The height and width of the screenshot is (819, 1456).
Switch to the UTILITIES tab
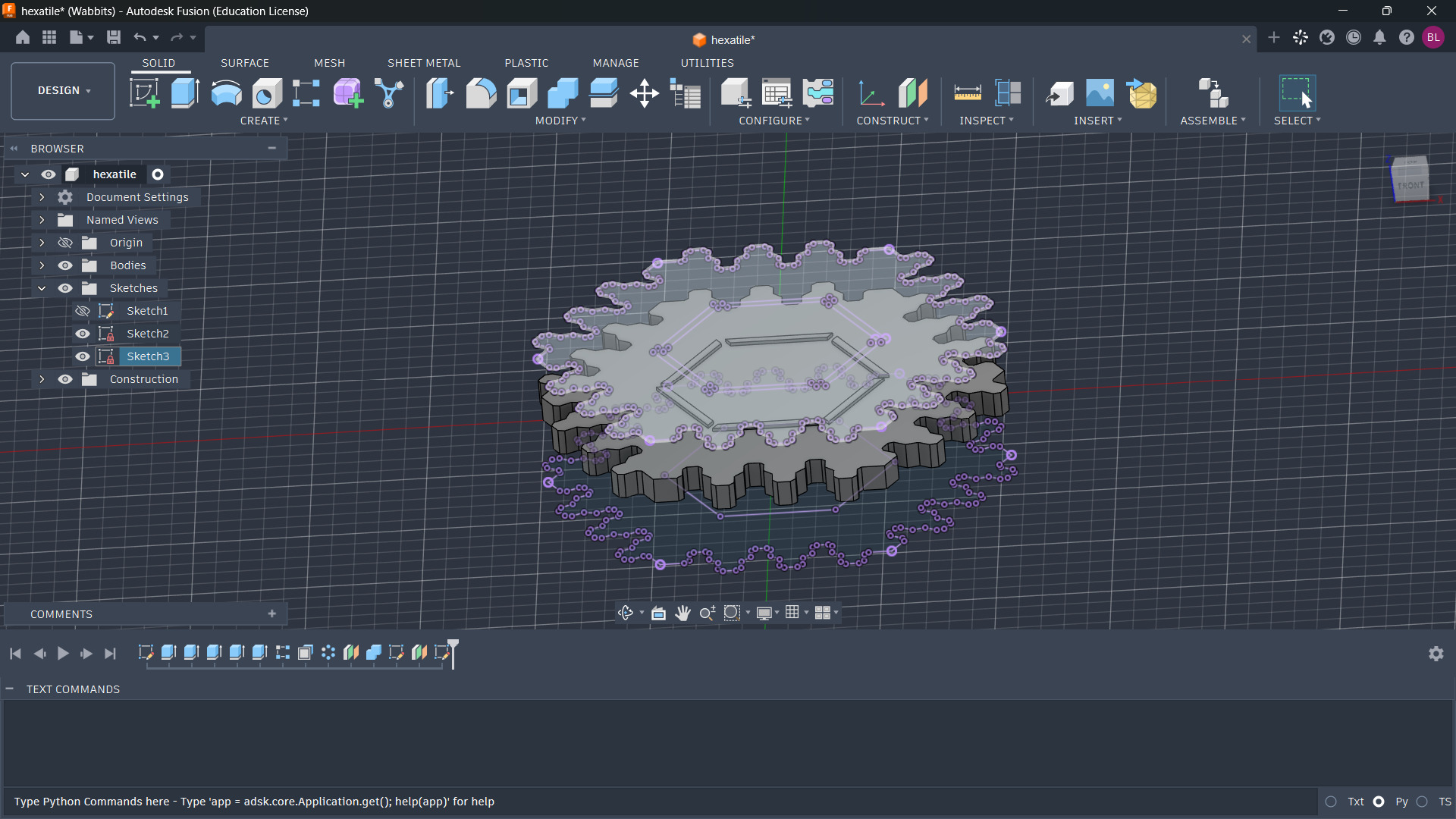point(708,63)
